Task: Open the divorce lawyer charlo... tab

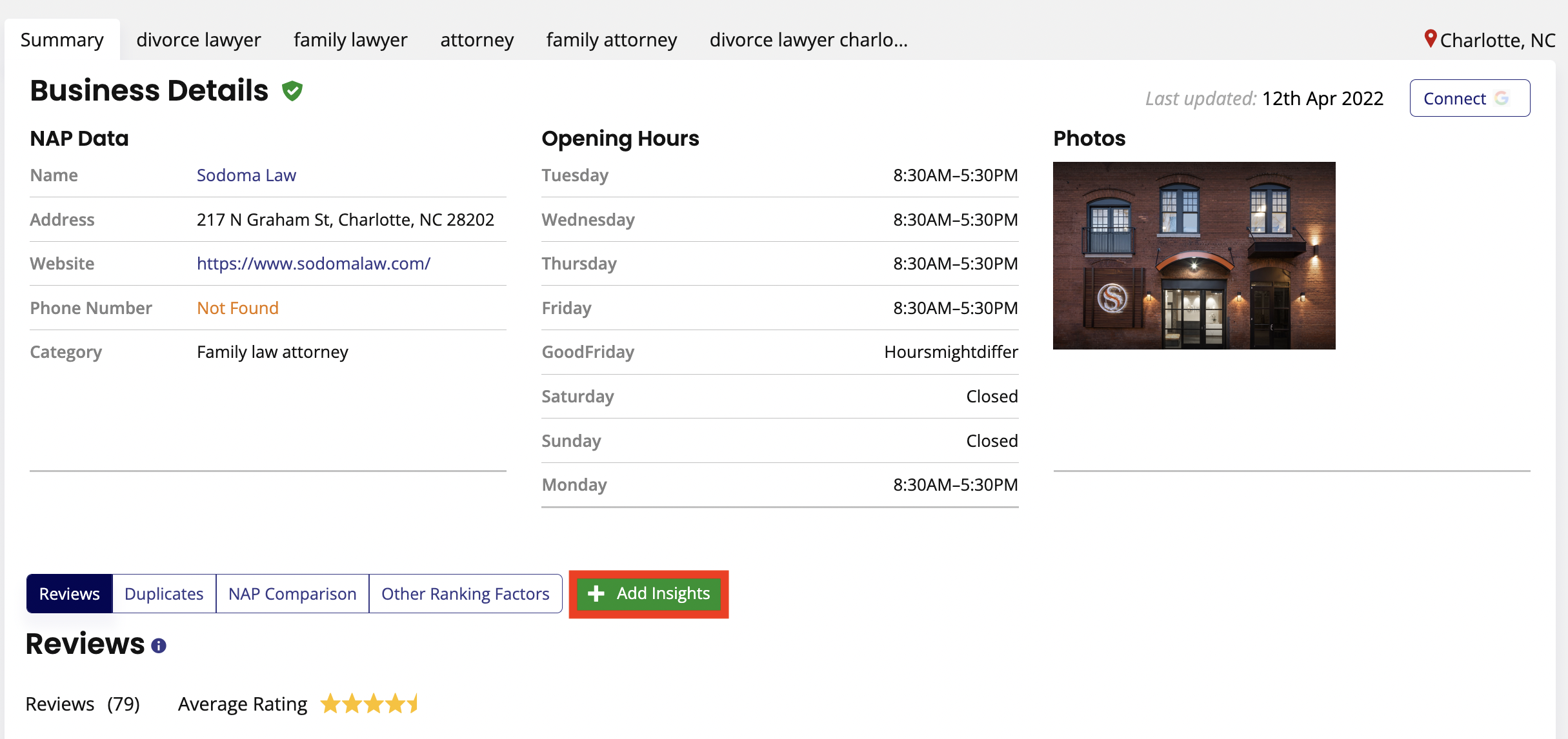Action: click(809, 40)
